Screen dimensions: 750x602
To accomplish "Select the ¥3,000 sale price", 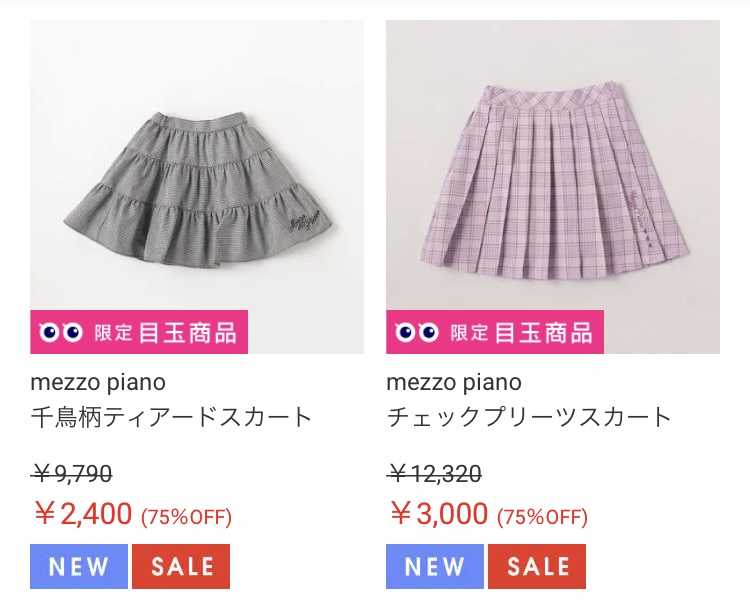I will 439,514.
